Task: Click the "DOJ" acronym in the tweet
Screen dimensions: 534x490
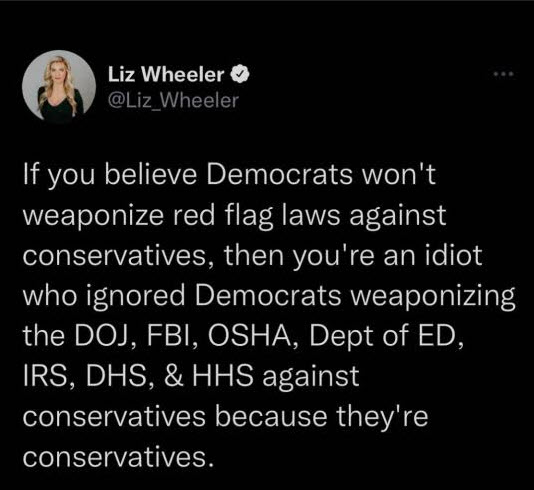Action: [104, 336]
